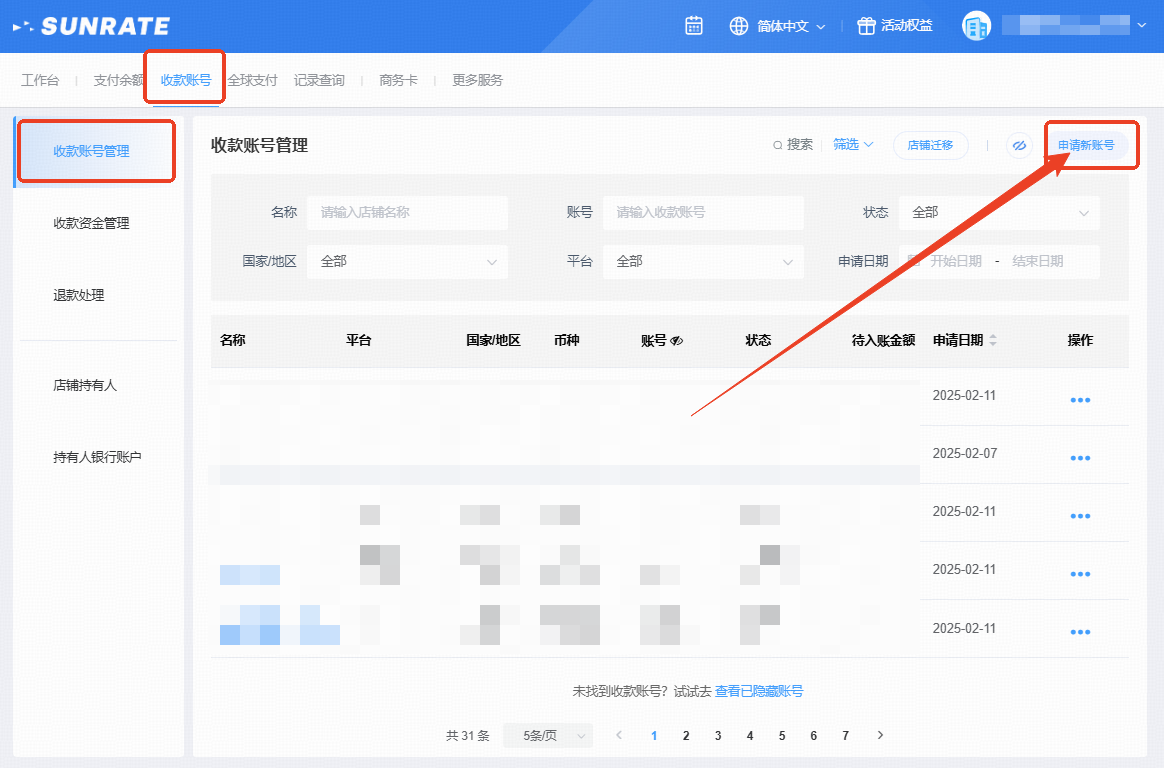Viewport: 1164px width, 768px height.
Task: Open the 状态 dropdown
Action: coord(998,213)
